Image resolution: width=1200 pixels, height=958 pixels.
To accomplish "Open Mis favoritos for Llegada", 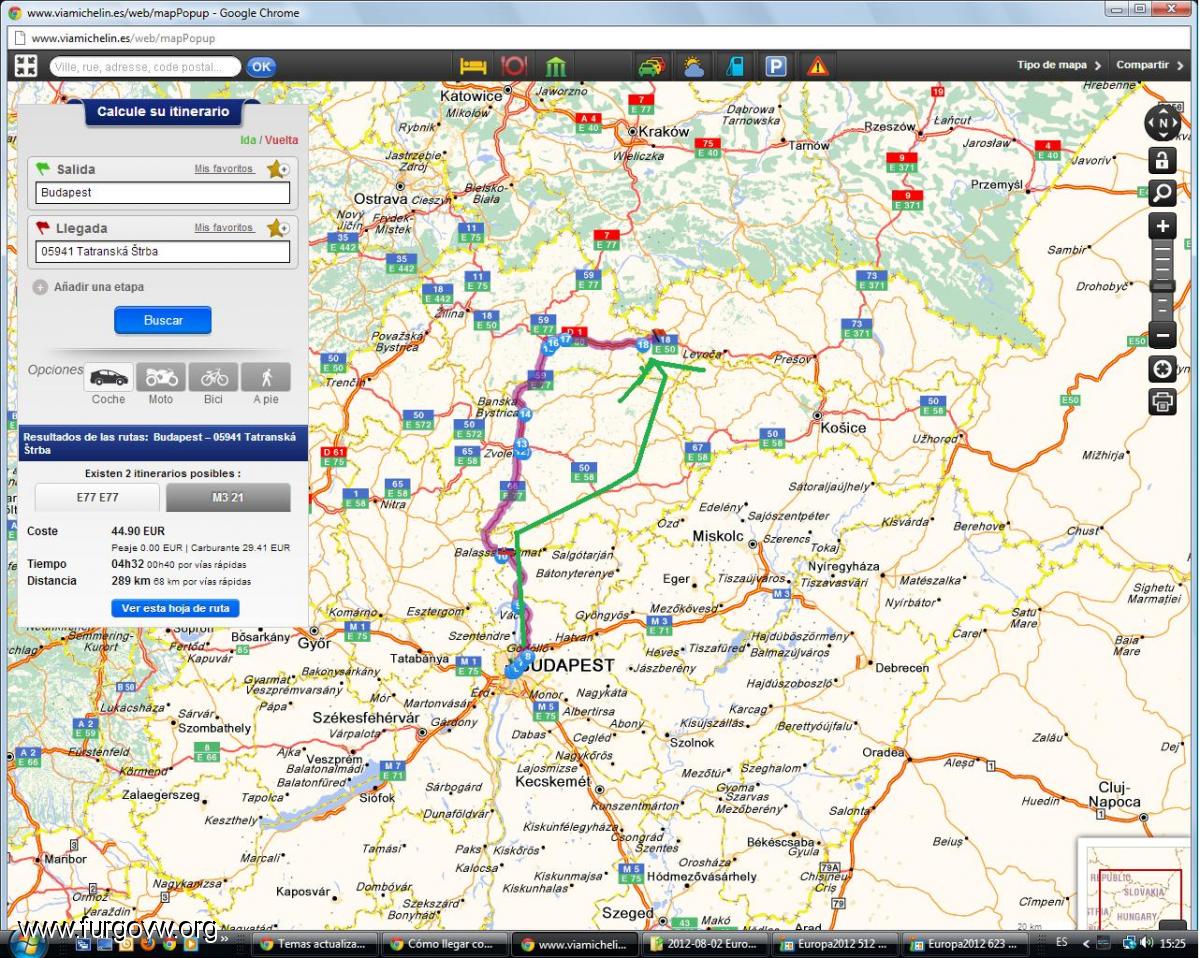I will pyautogui.click(x=224, y=228).
